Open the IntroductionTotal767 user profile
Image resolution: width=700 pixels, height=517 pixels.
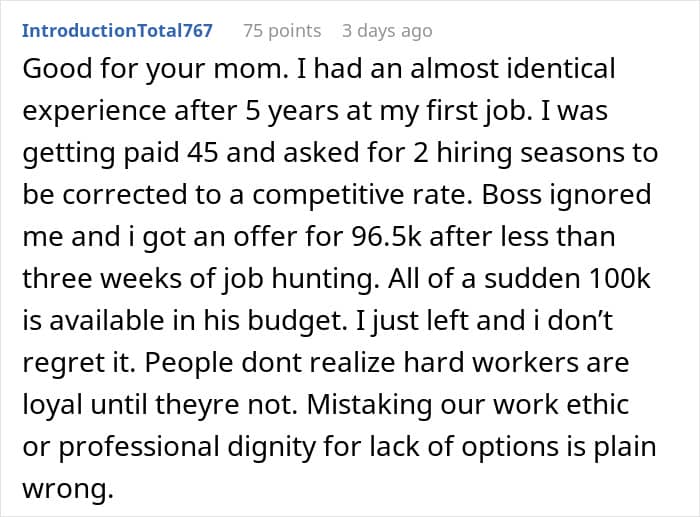[x=117, y=30]
